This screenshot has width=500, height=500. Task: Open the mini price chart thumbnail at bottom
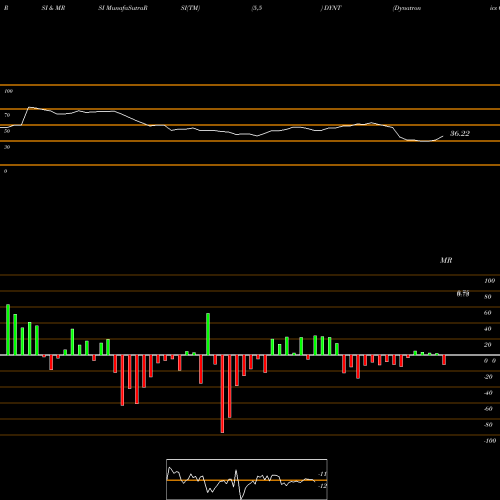tap(247, 479)
